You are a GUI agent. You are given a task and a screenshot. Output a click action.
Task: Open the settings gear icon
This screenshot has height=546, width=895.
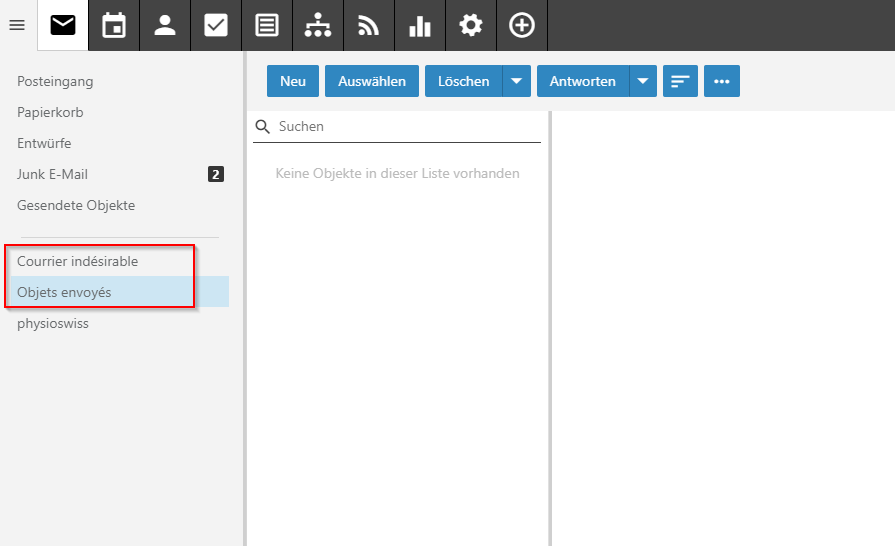coord(471,26)
